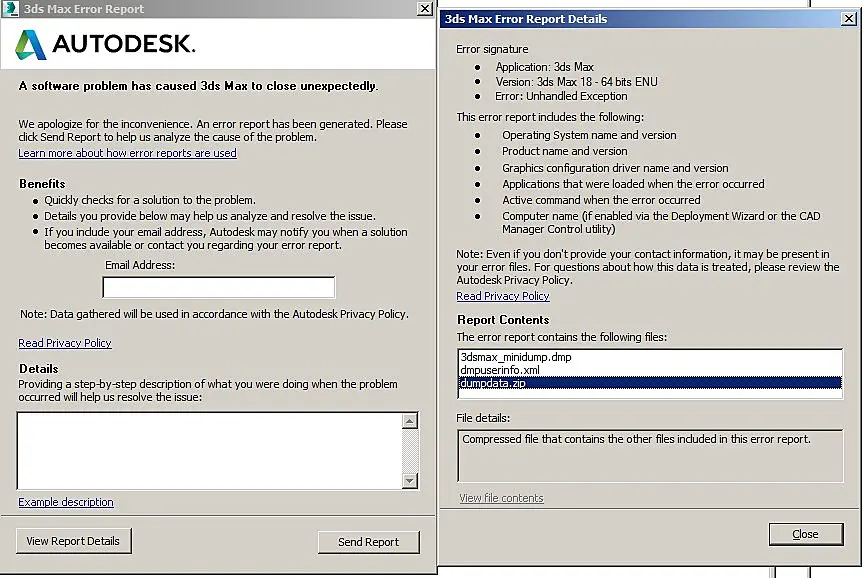Click the Details box scroll up arrow
The image size is (864, 578).
[409, 422]
